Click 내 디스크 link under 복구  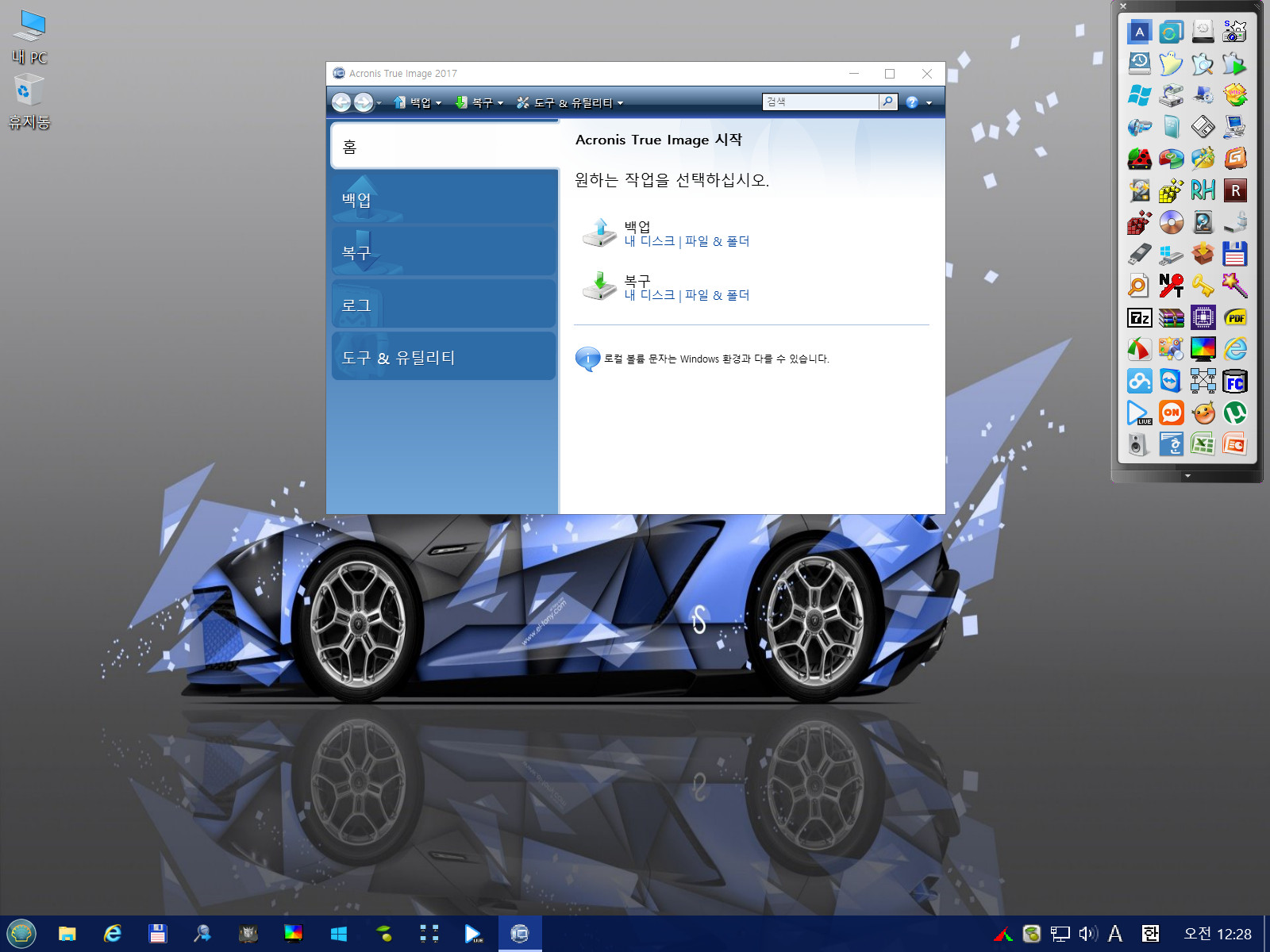point(649,295)
